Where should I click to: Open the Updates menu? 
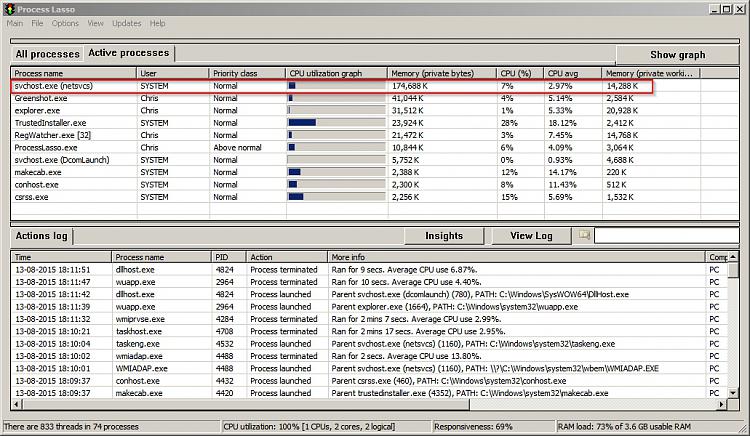126,23
